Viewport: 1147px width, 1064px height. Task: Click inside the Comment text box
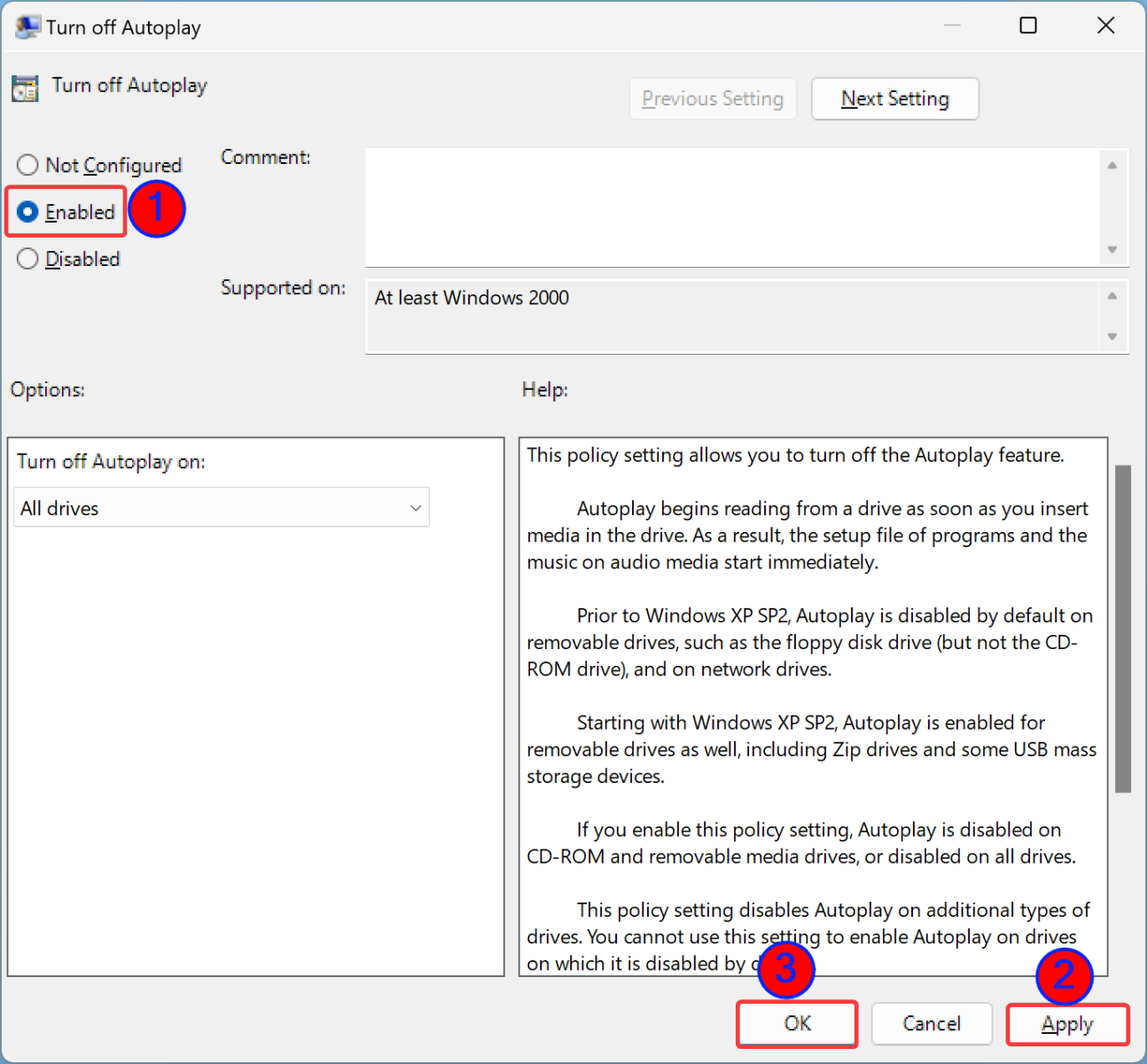[x=732, y=207]
